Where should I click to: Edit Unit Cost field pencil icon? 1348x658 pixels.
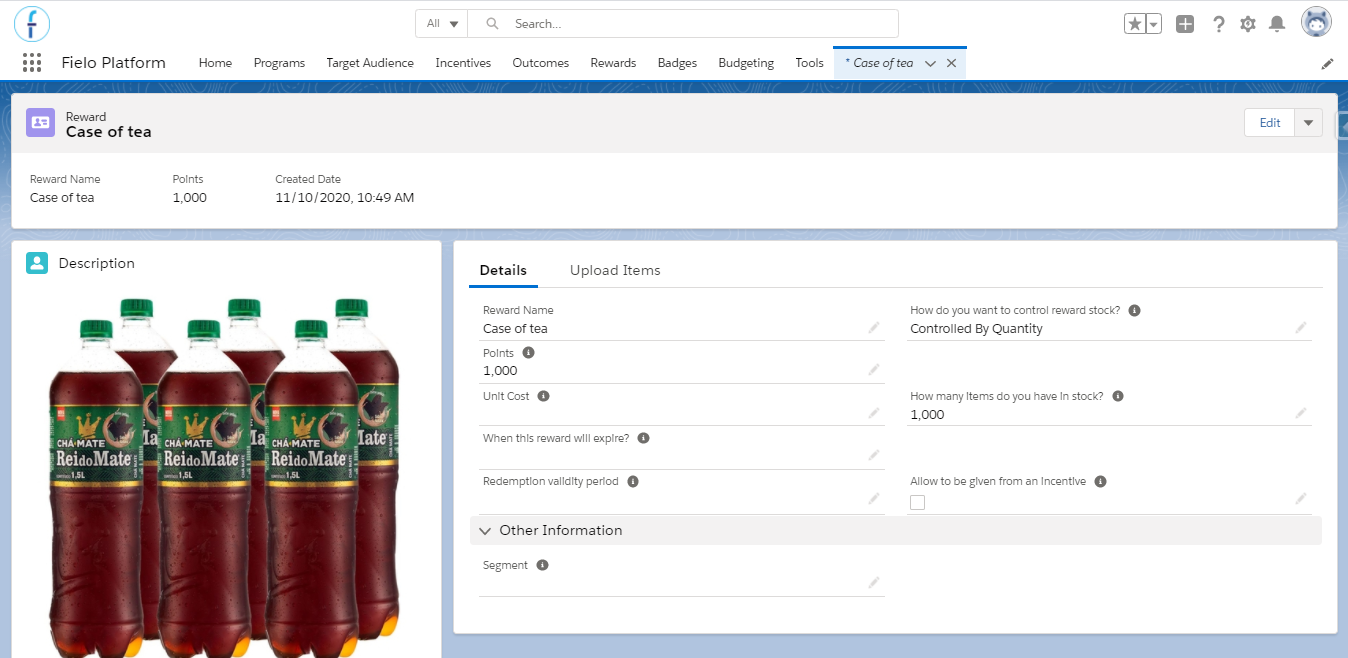coord(874,412)
